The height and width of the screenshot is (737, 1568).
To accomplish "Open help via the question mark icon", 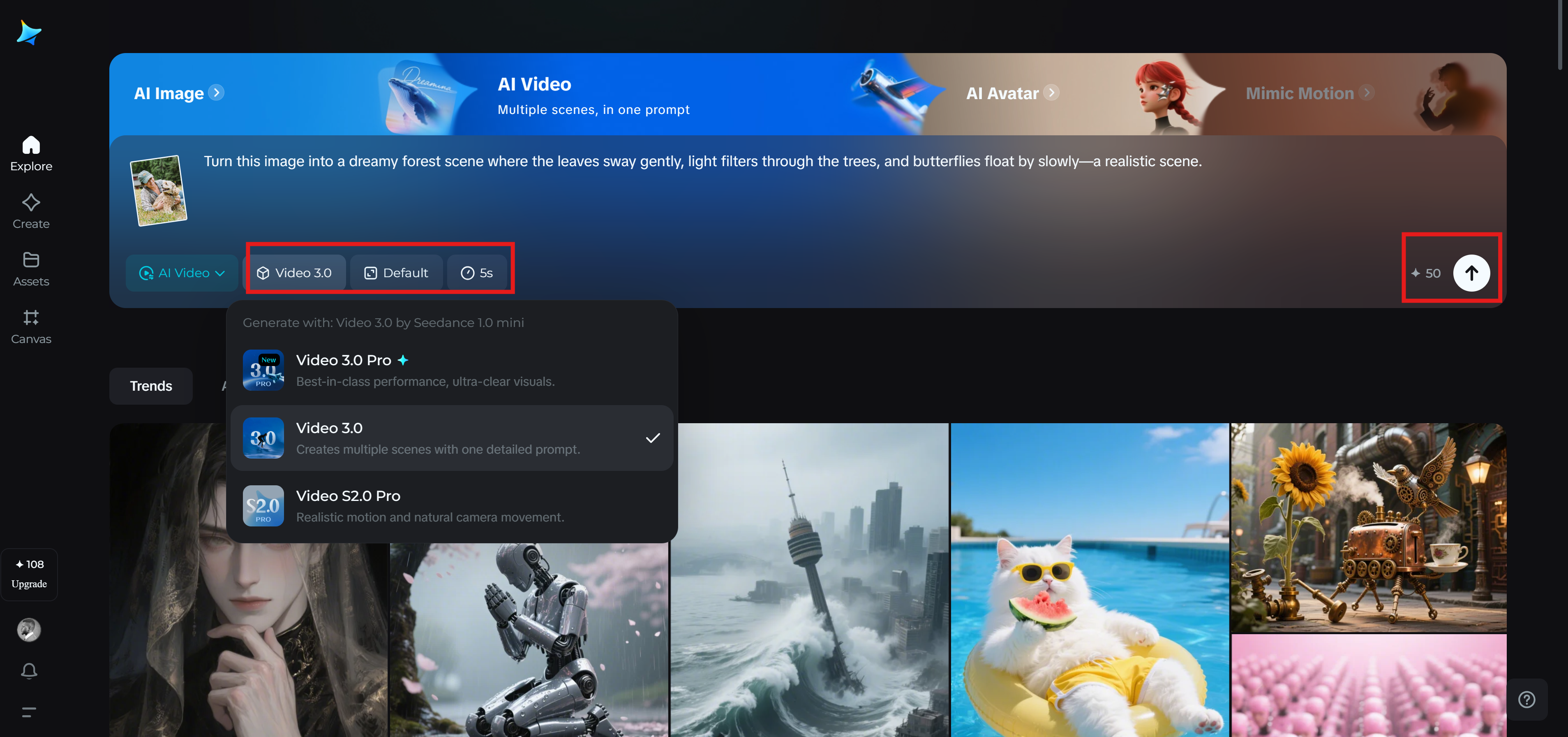I will click(x=1526, y=699).
